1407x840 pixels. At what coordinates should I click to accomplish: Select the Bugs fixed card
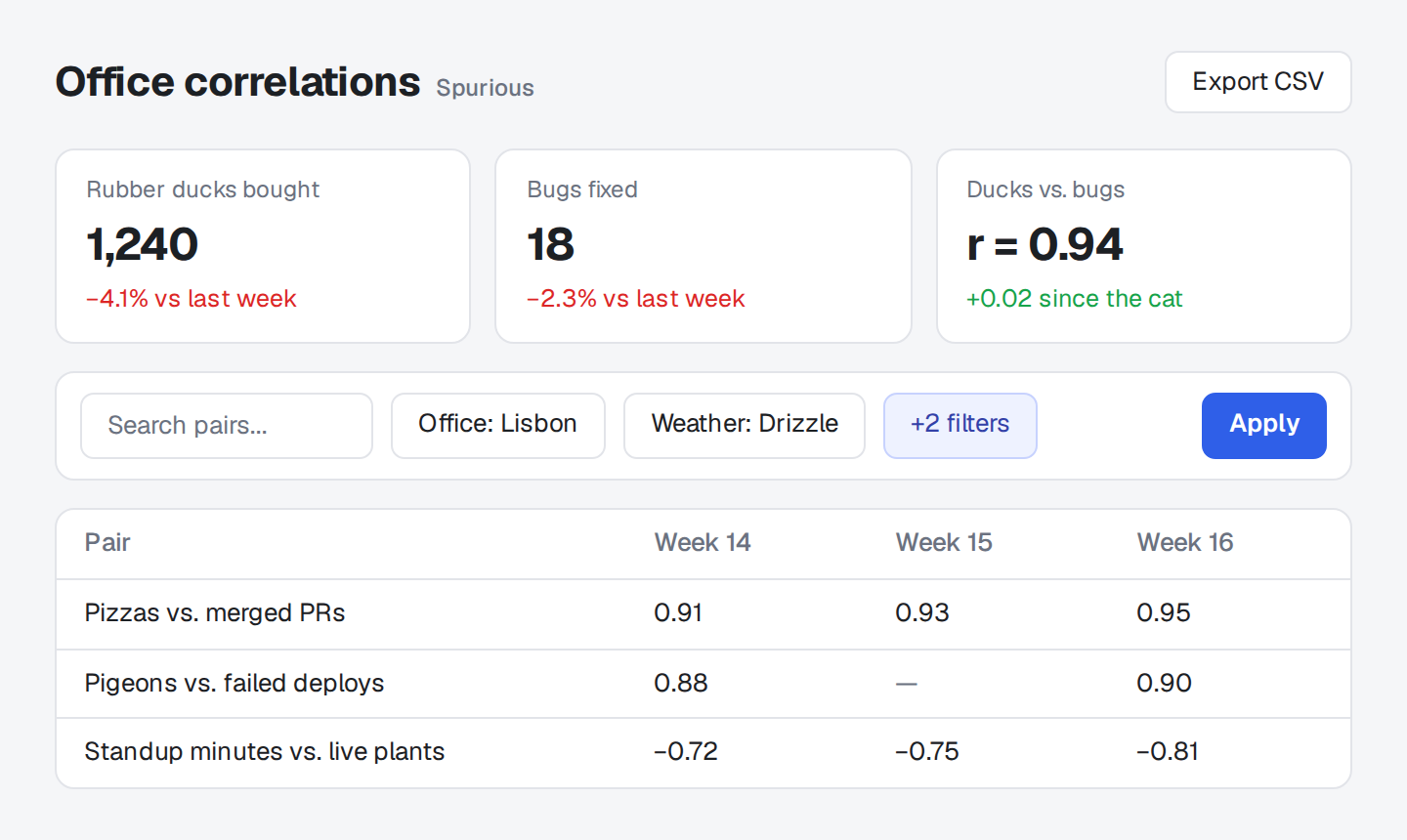pos(703,246)
